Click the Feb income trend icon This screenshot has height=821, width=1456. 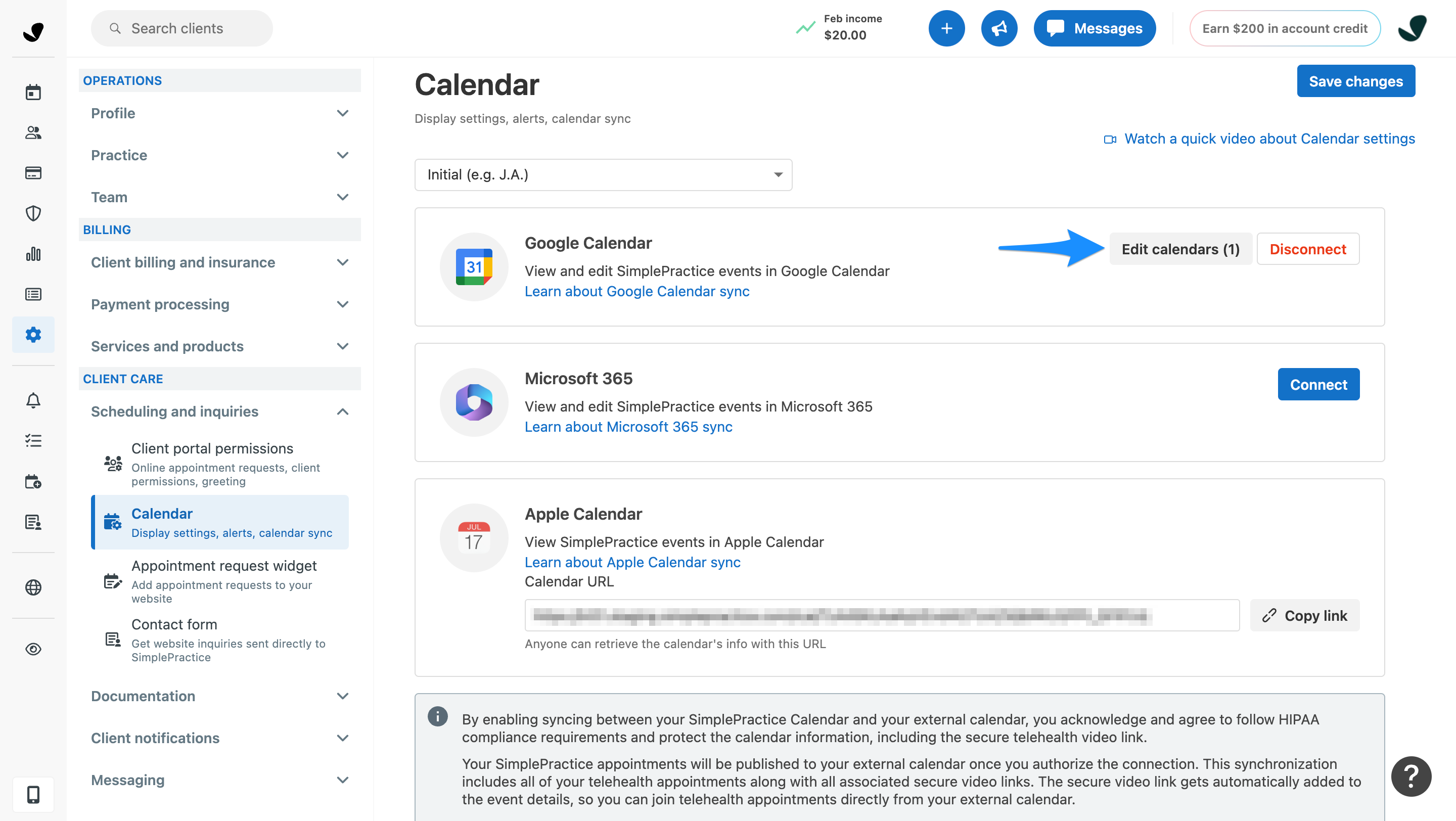805,27
